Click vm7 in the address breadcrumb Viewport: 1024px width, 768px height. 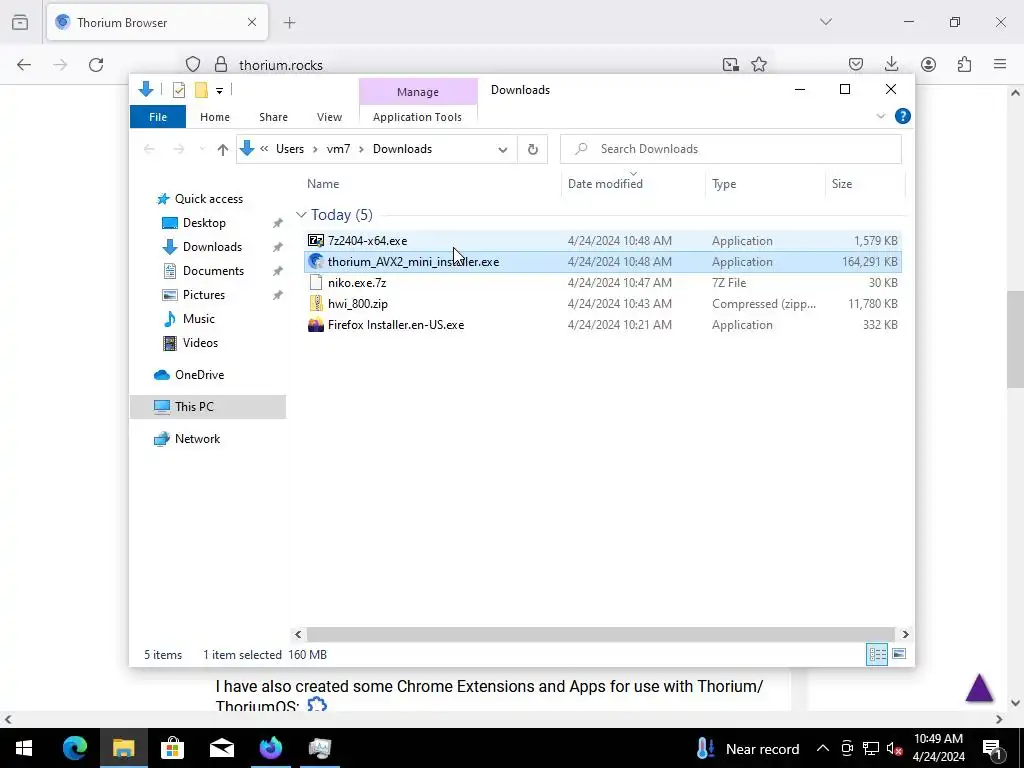point(338,149)
